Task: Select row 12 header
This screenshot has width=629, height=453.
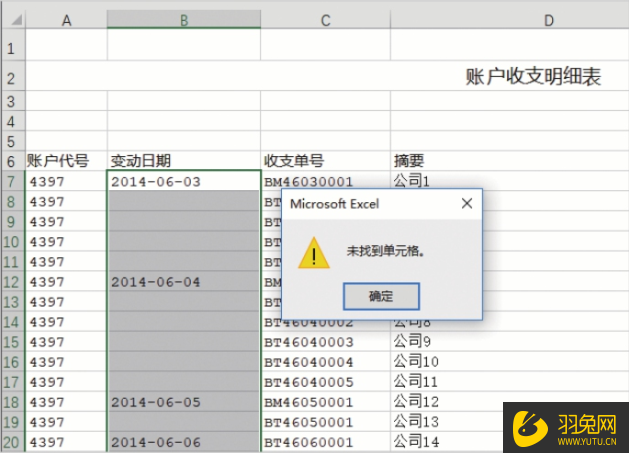Action: point(11,282)
